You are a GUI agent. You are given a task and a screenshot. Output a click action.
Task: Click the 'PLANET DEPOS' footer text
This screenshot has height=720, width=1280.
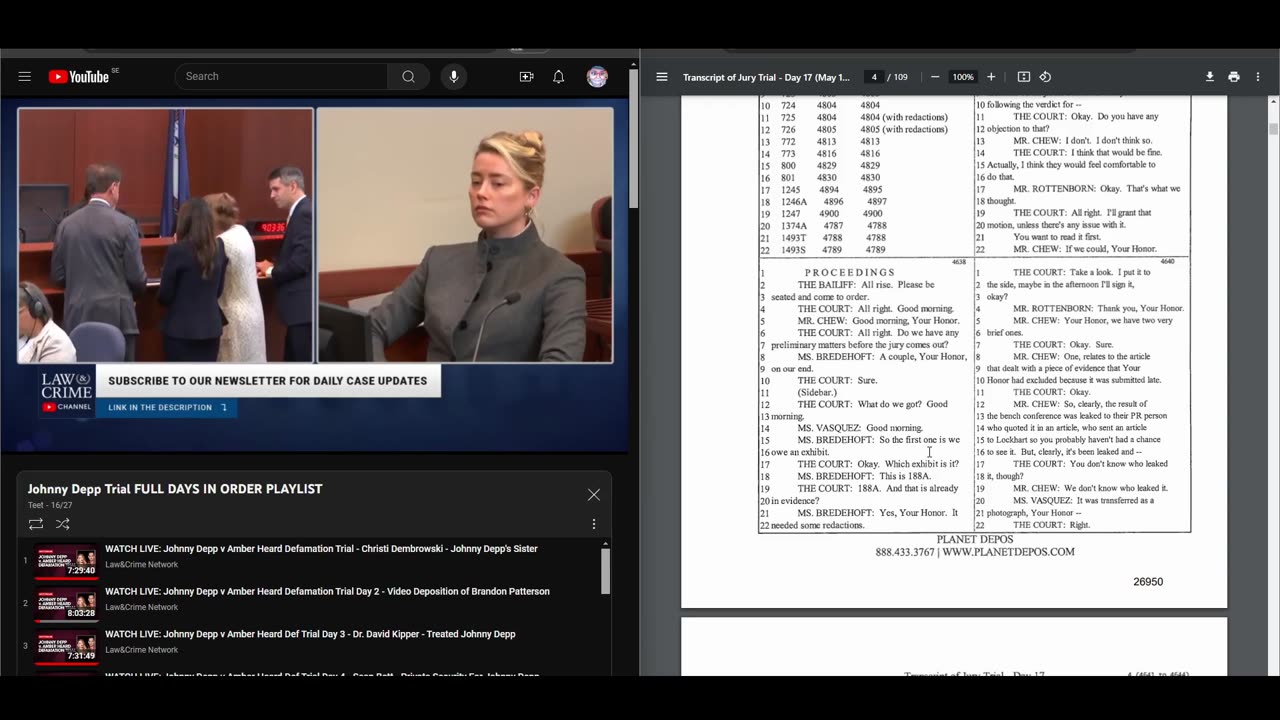[x=975, y=539]
